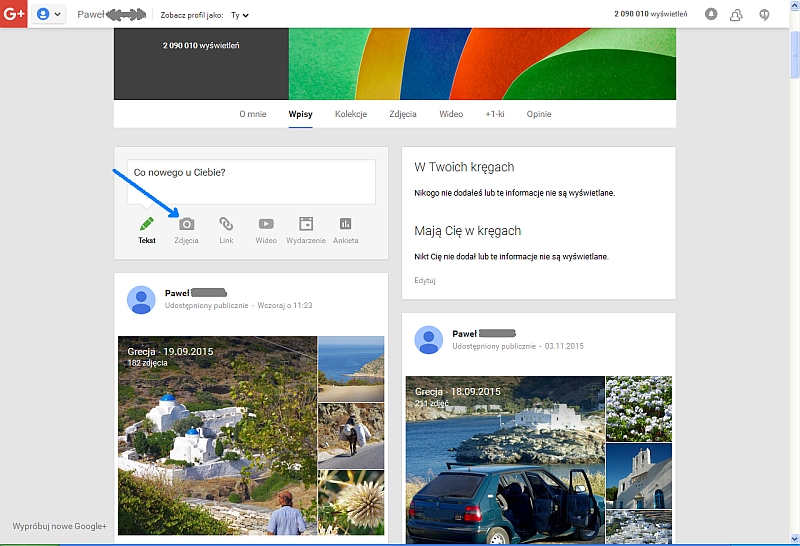This screenshot has width=800, height=546.
Task: Open the Kolekcje tab
Action: (351, 114)
